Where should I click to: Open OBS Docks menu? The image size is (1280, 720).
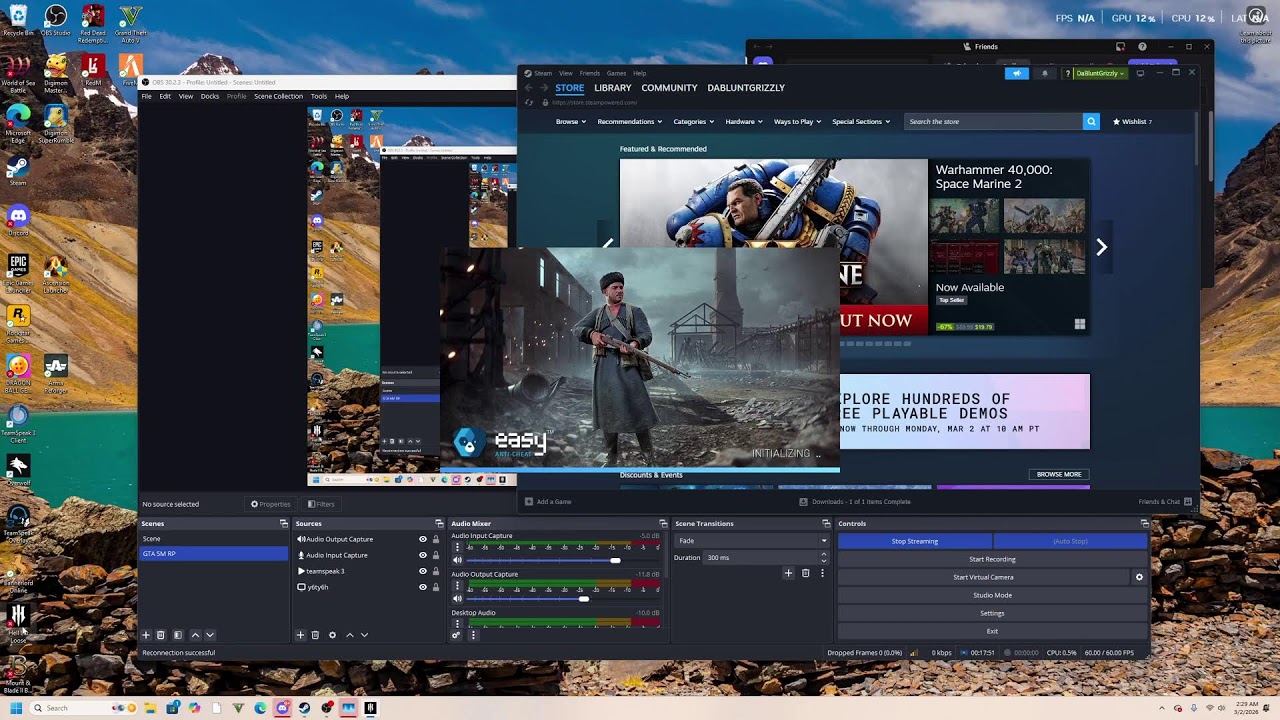[x=210, y=96]
